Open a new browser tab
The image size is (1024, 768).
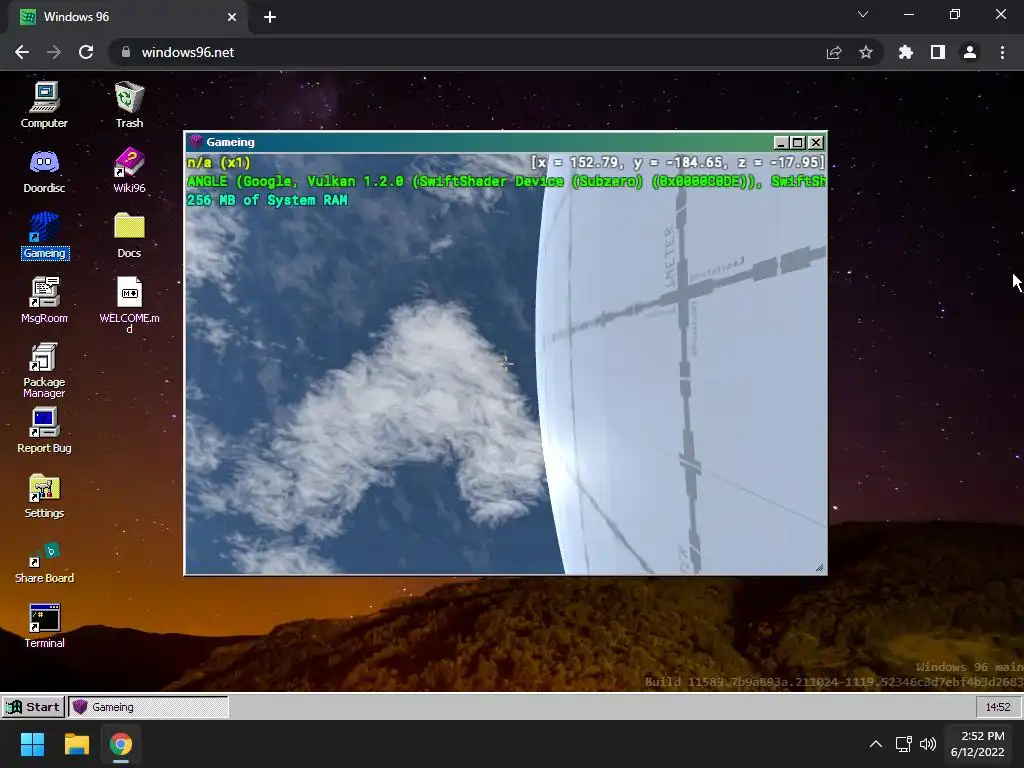point(270,17)
